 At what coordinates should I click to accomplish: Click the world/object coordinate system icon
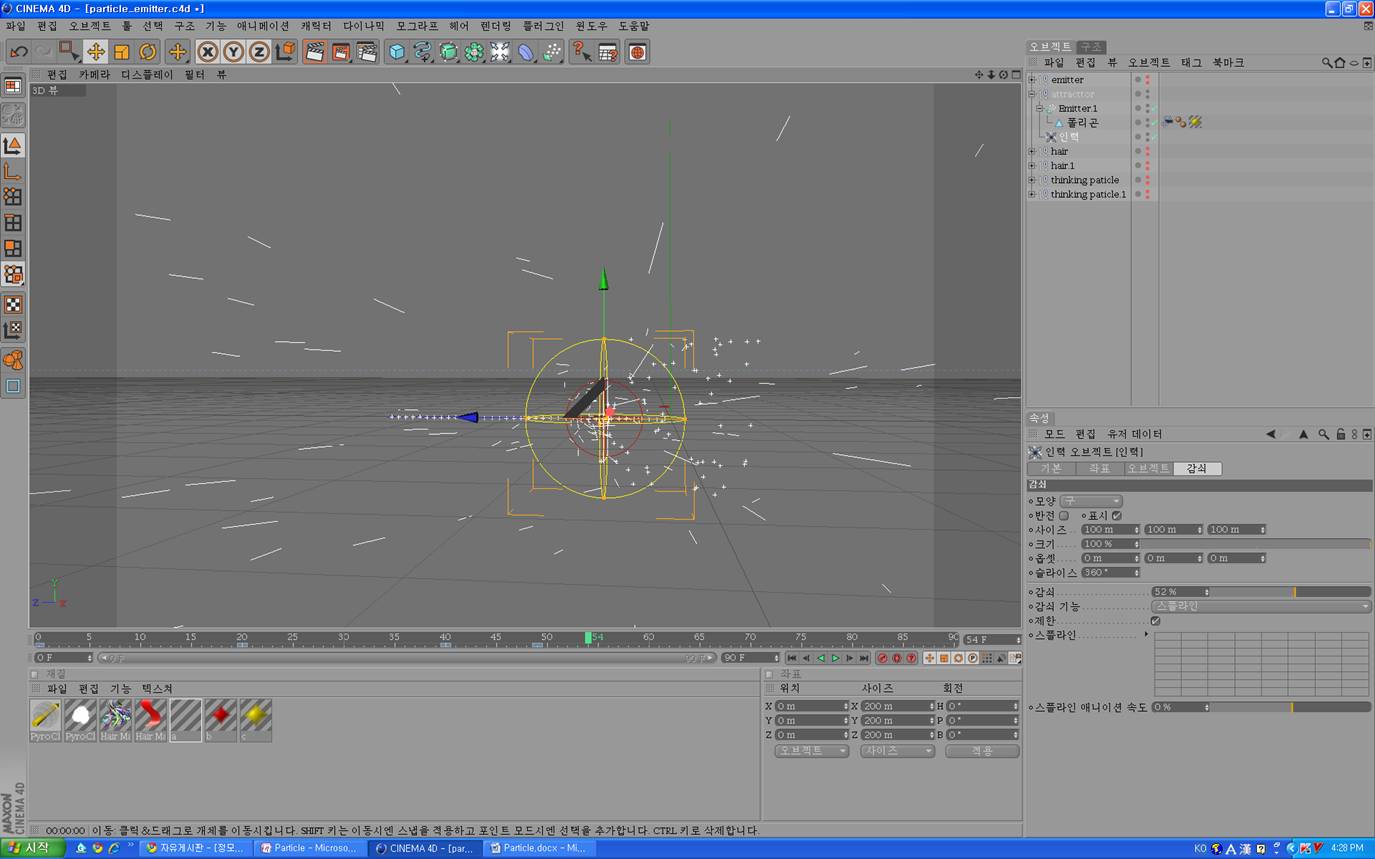point(285,51)
